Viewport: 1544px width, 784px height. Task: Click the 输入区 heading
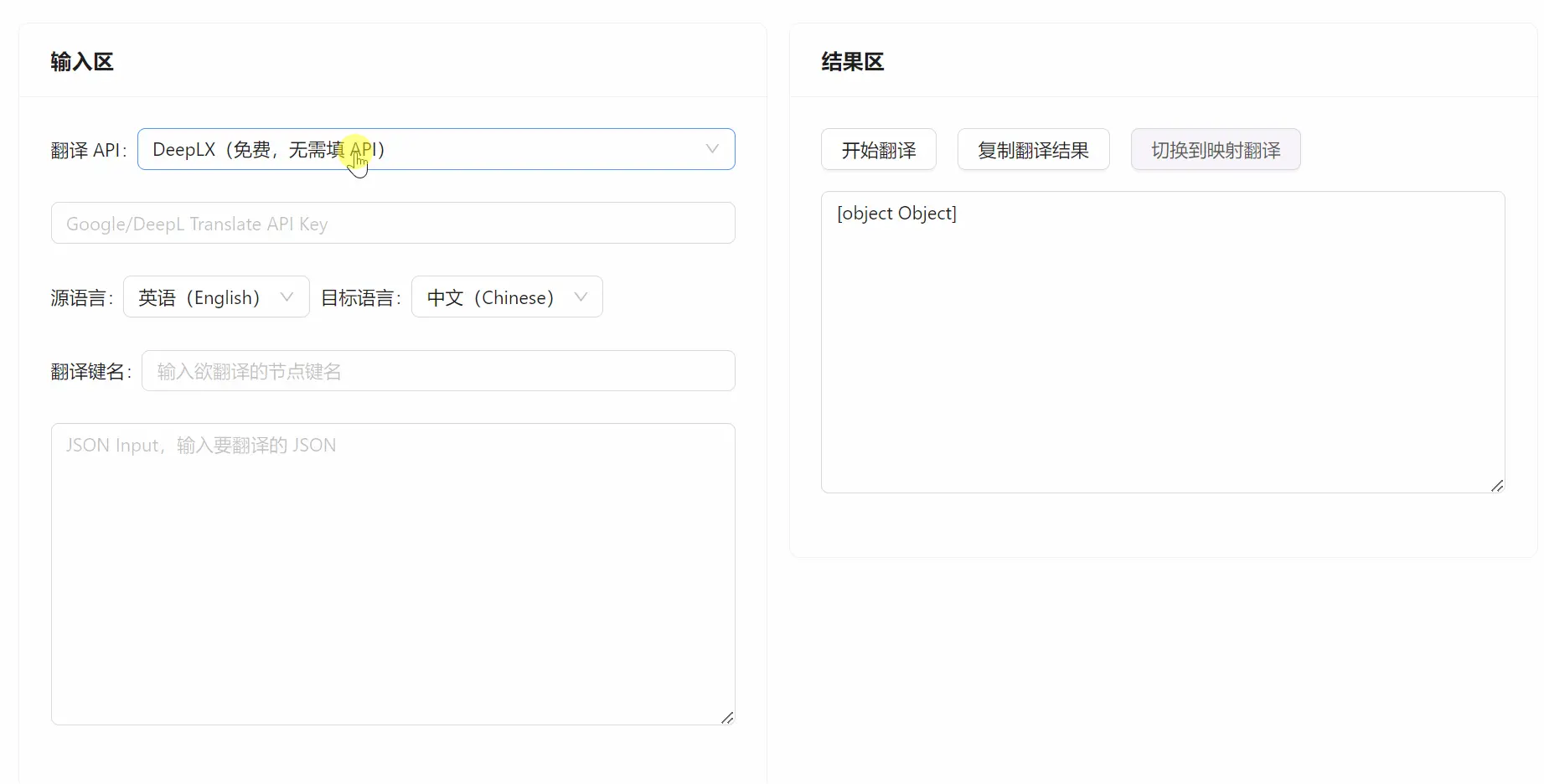82,61
